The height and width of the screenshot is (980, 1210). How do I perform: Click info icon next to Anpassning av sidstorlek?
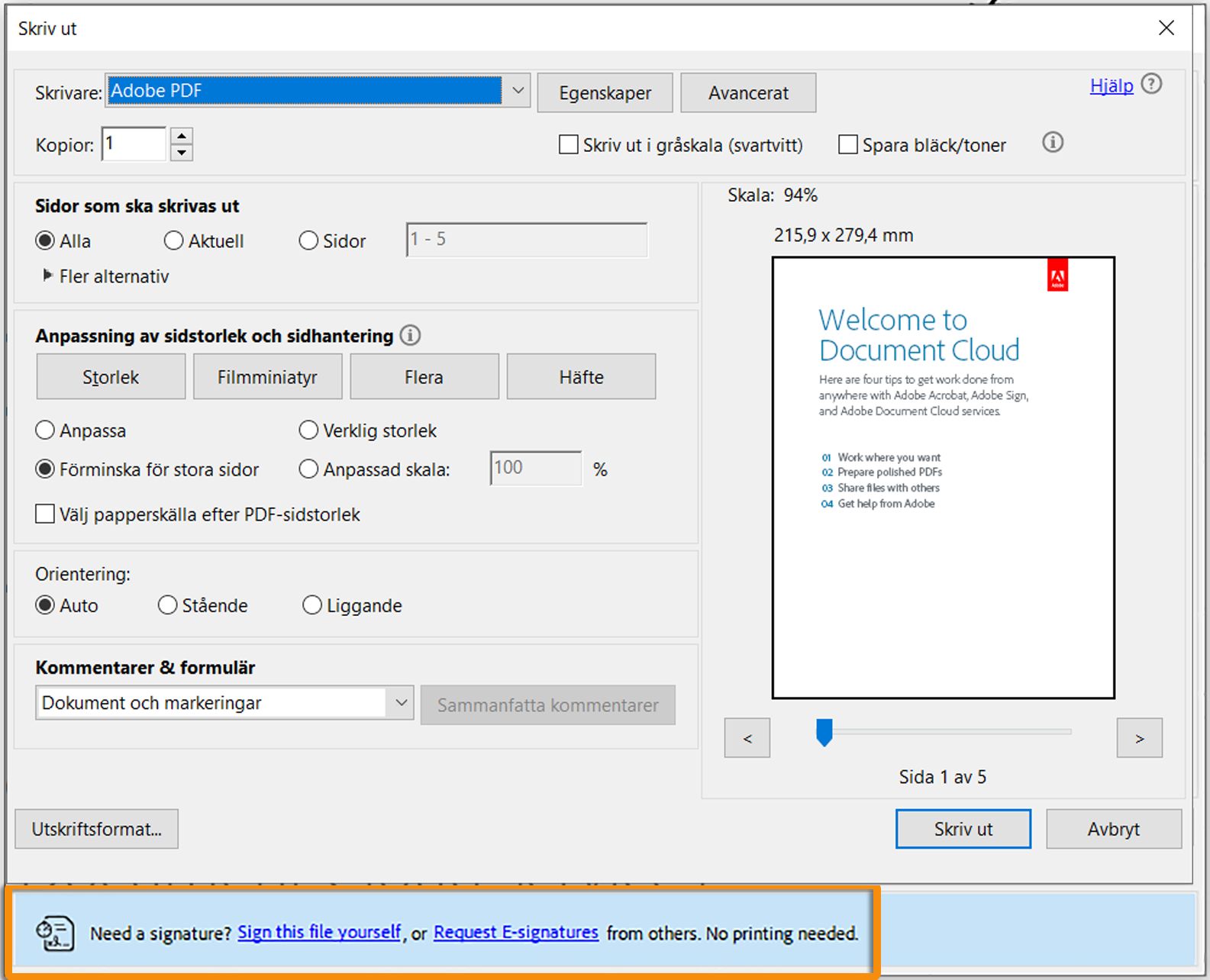pos(410,335)
